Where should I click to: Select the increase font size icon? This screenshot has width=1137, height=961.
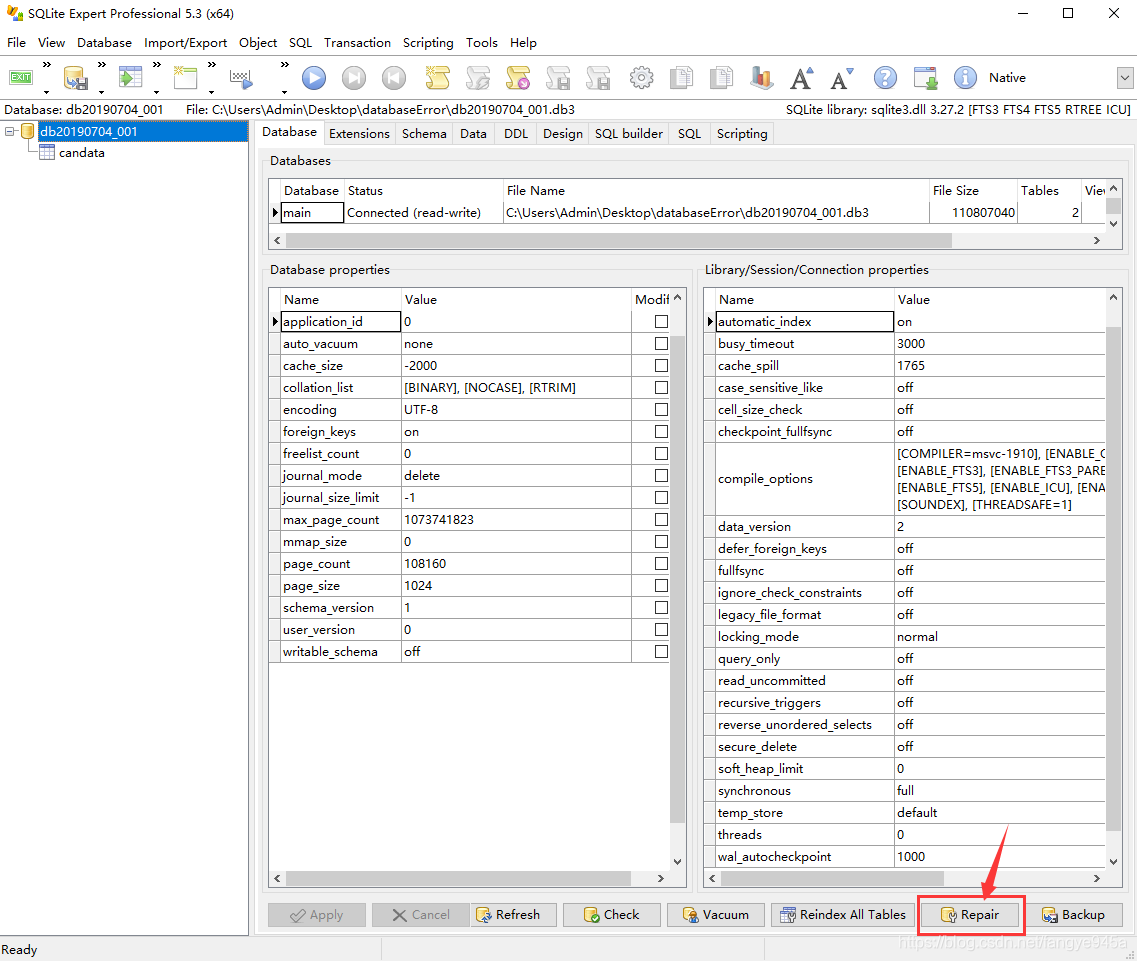800,77
